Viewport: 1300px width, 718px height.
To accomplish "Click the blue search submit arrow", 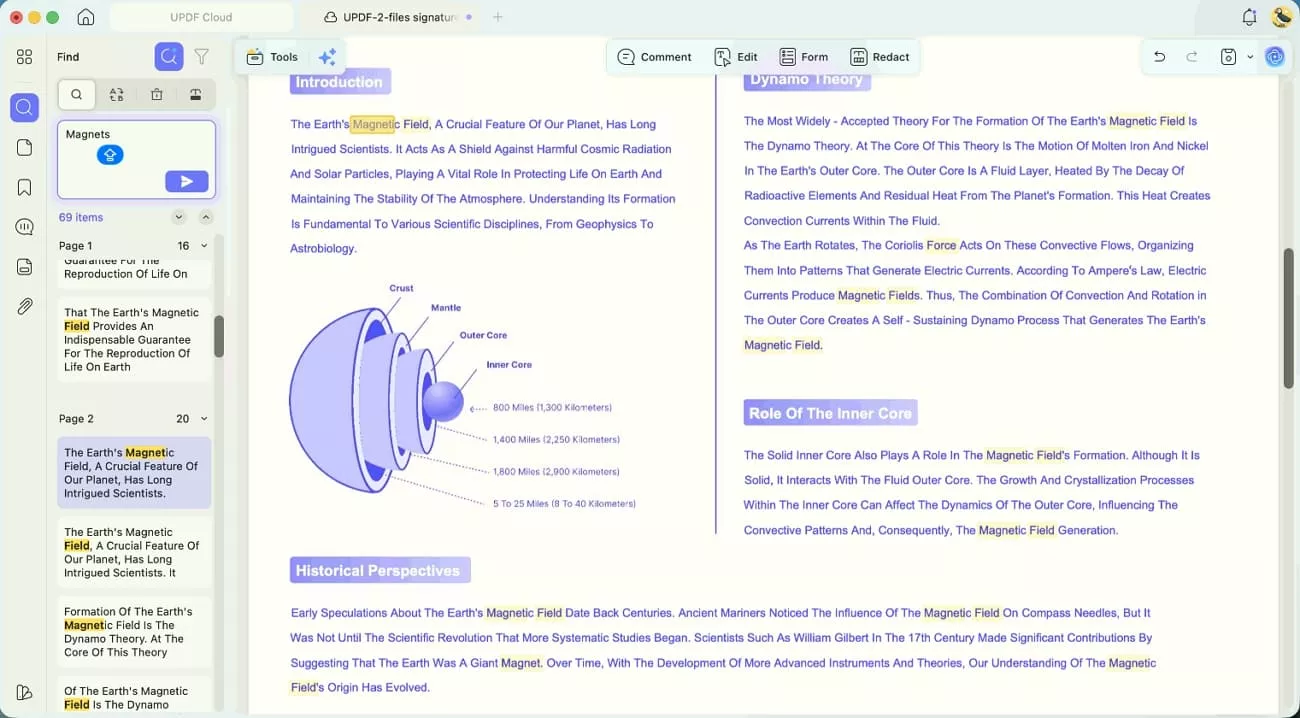I will 186,181.
